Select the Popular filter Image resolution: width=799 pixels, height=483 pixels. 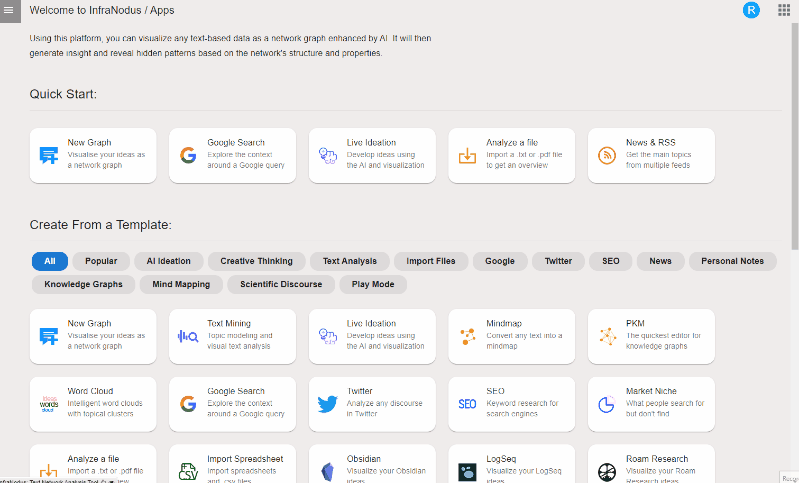pyautogui.click(x=101, y=261)
